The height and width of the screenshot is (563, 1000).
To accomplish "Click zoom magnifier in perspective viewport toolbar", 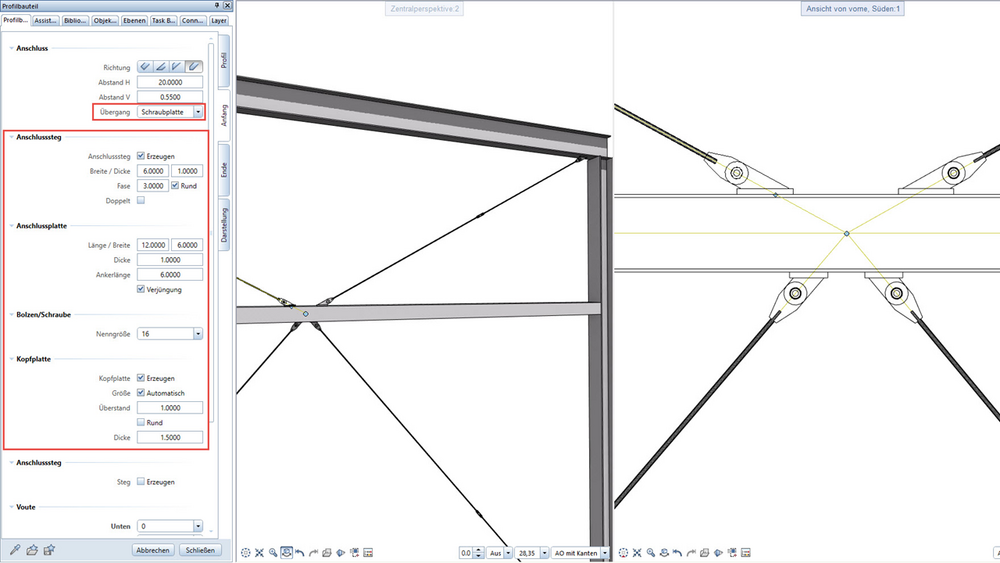I will 273,553.
